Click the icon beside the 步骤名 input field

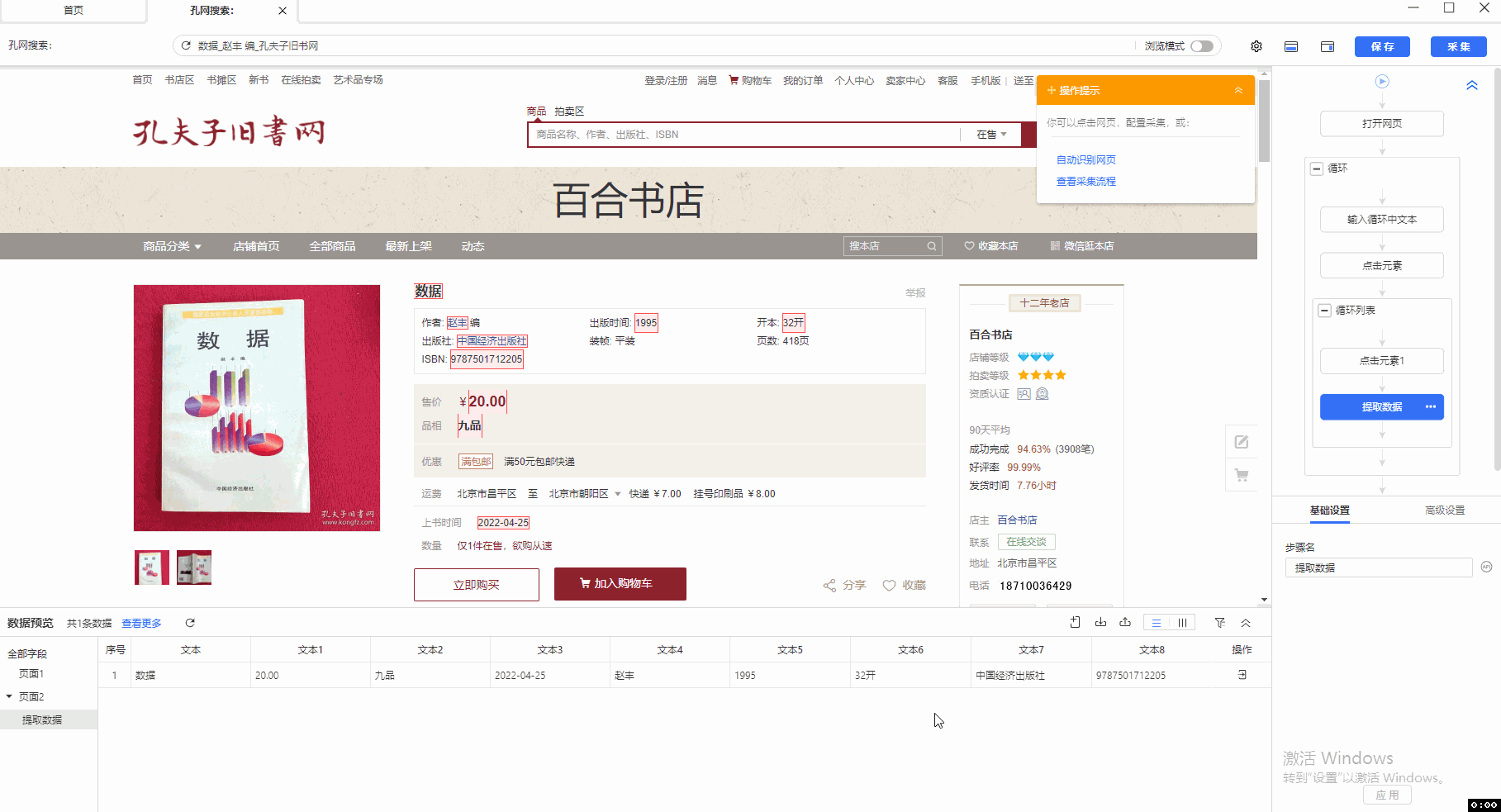(x=1486, y=567)
